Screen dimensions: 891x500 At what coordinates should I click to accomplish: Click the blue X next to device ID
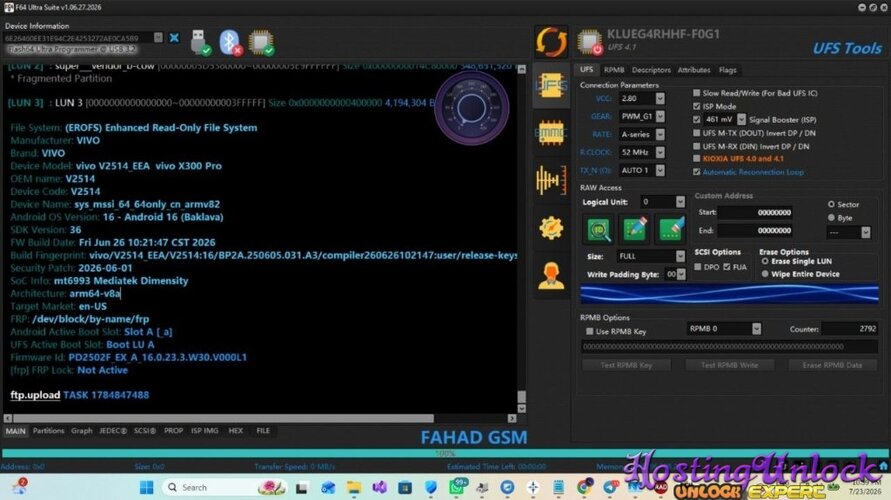[174, 38]
